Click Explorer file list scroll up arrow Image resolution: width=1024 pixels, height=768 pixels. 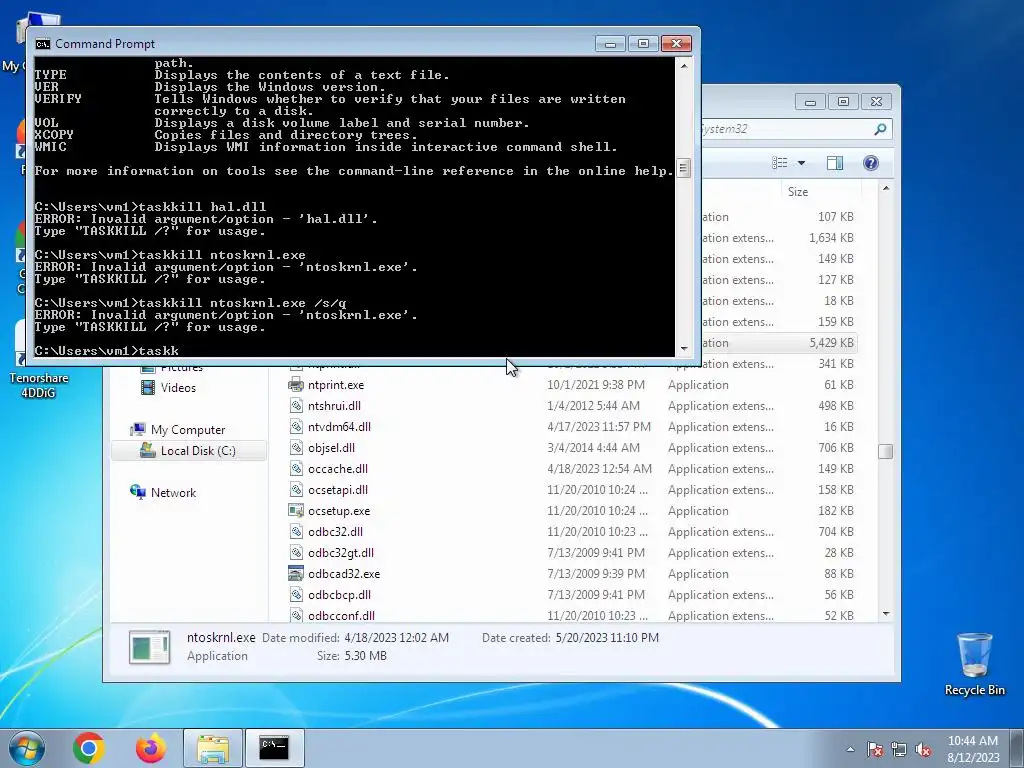pos(886,188)
